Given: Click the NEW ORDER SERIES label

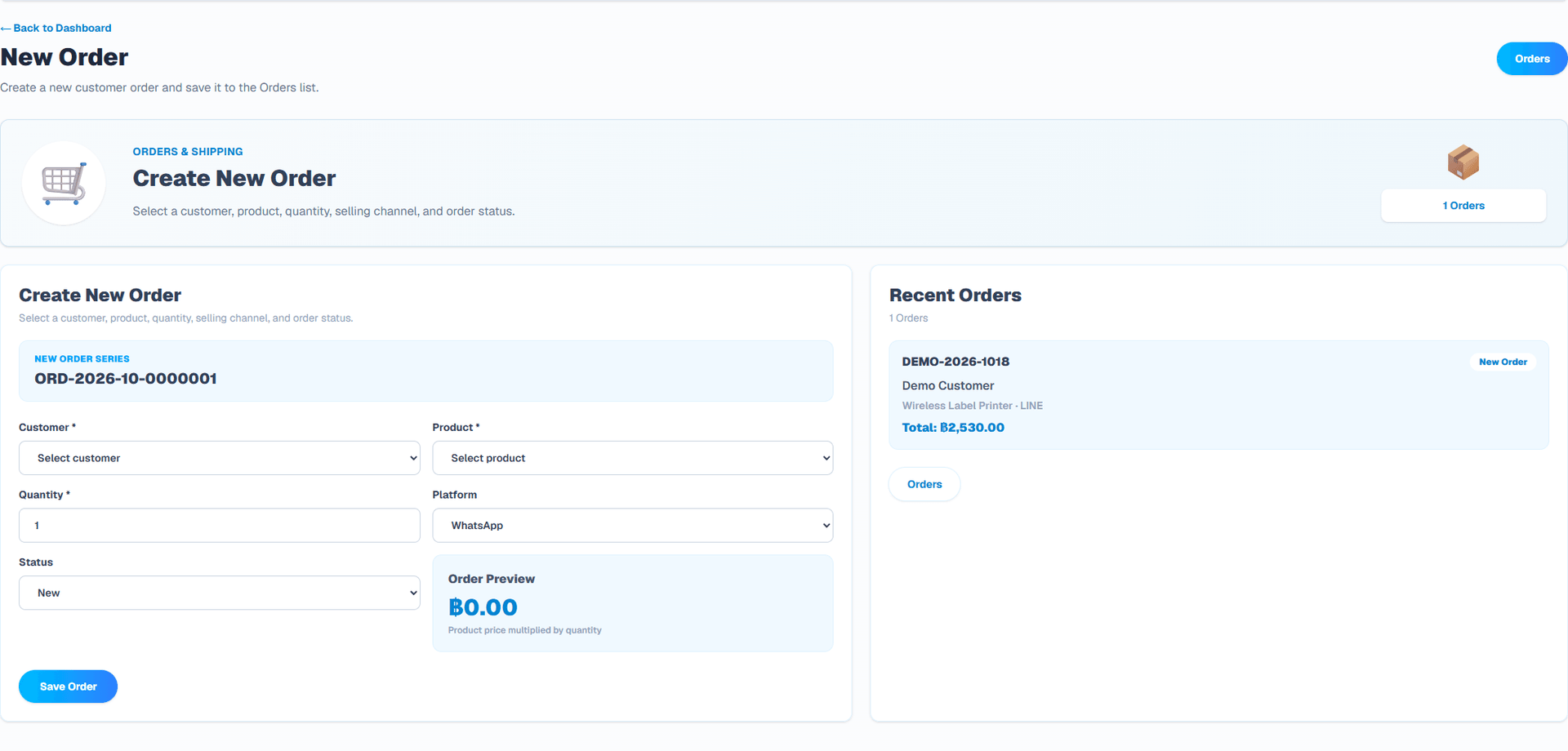Looking at the screenshot, I should point(82,359).
